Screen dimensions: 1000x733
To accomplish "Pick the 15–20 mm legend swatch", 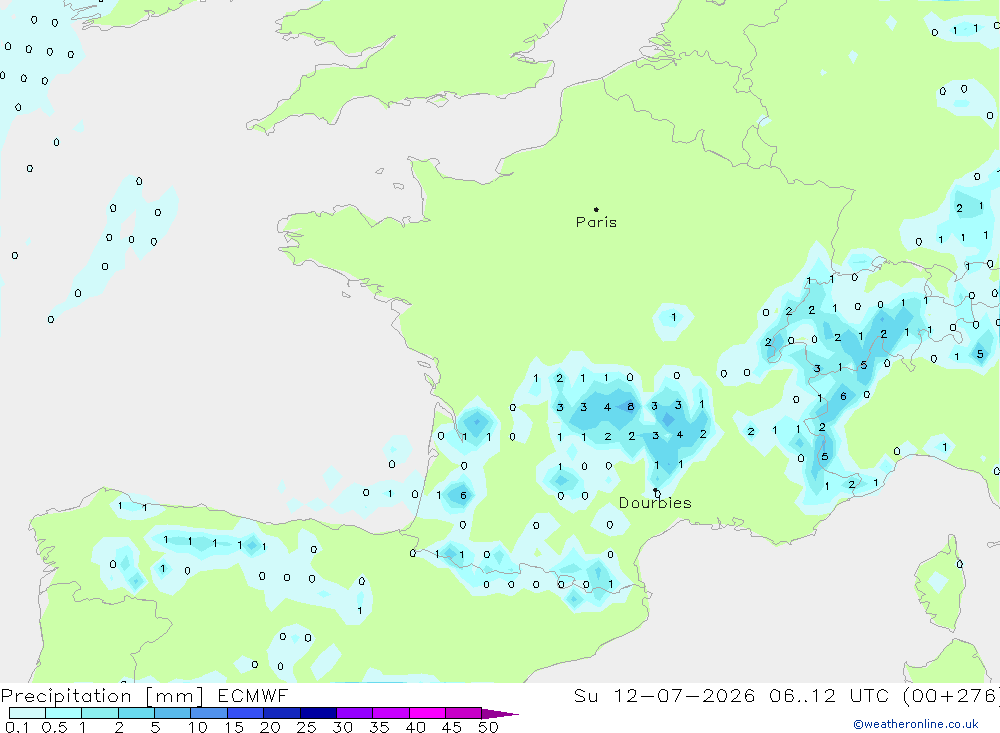I will [245, 713].
